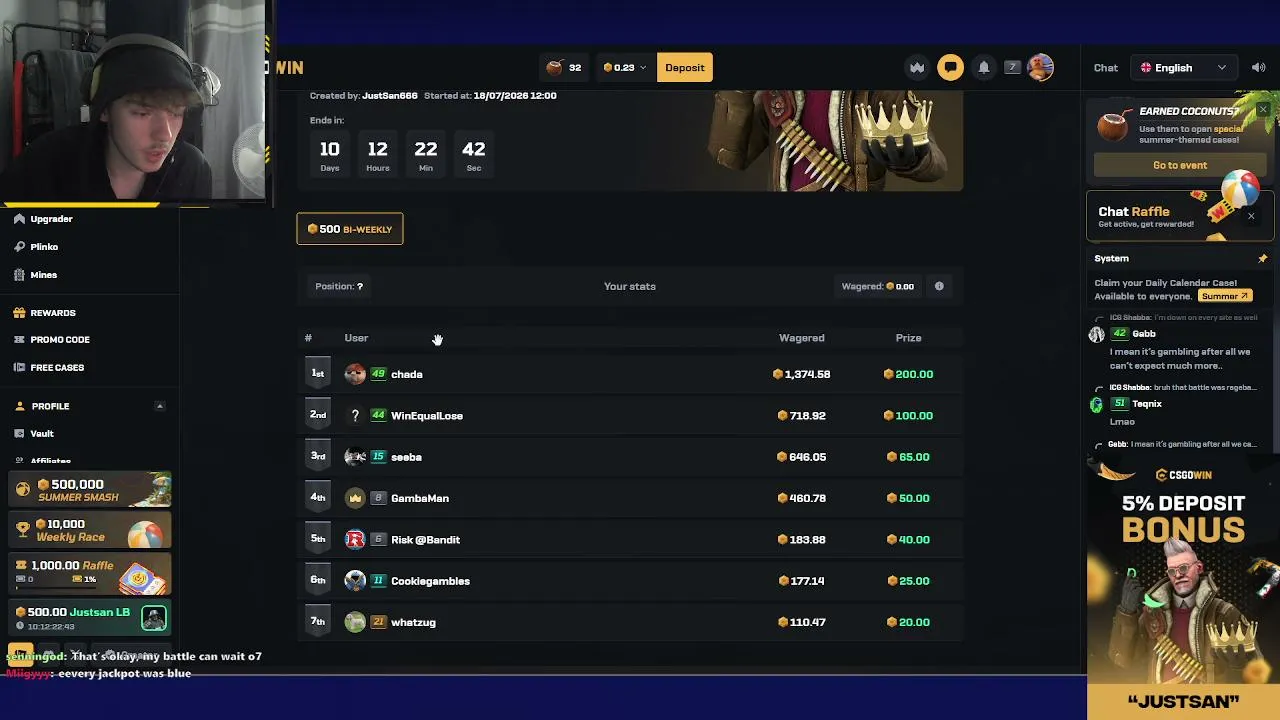Screen dimensions: 1280x720
Task: Open the Summer link in system message
Action: point(1225,296)
